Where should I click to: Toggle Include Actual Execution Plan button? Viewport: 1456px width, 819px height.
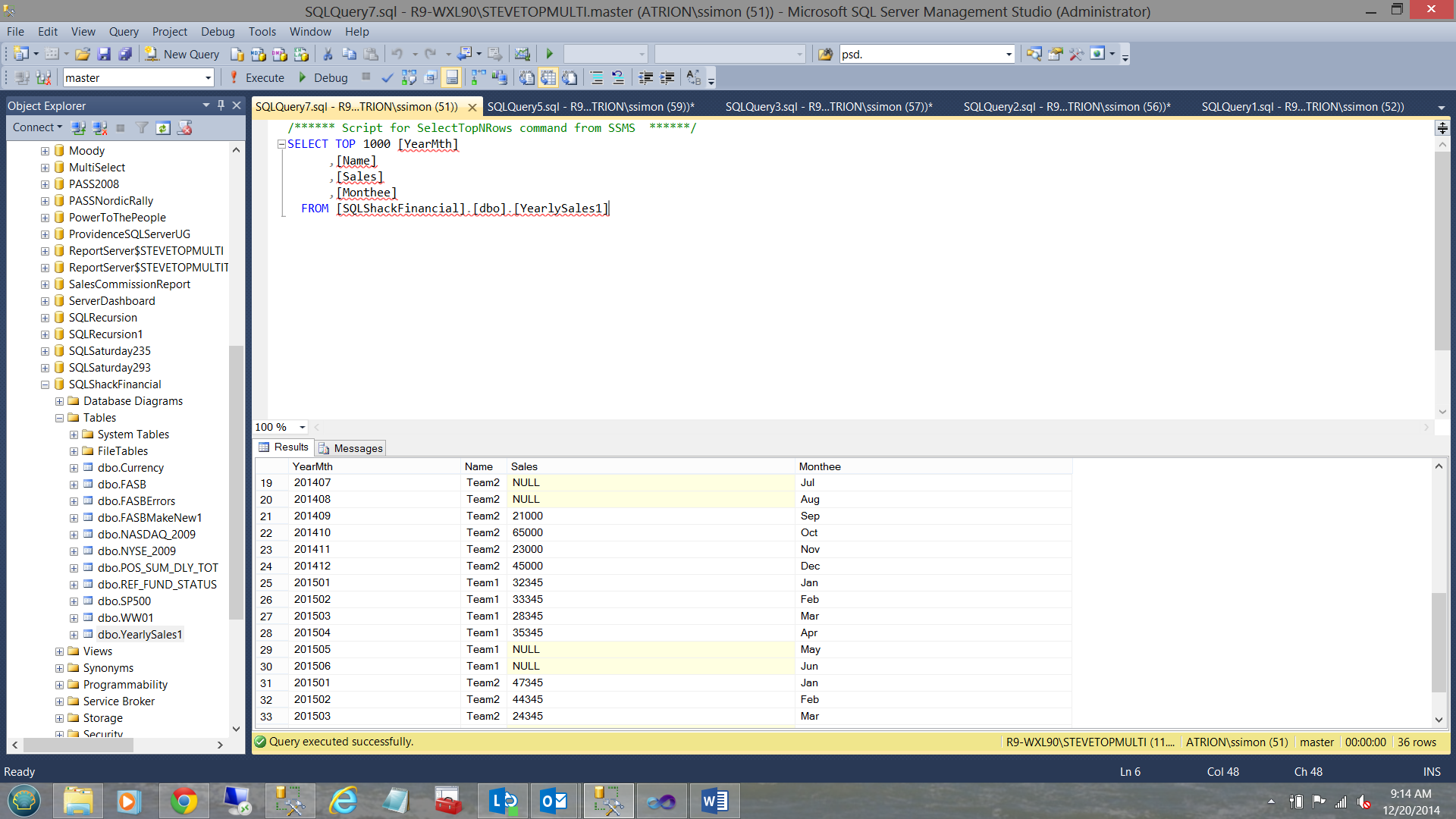point(478,77)
